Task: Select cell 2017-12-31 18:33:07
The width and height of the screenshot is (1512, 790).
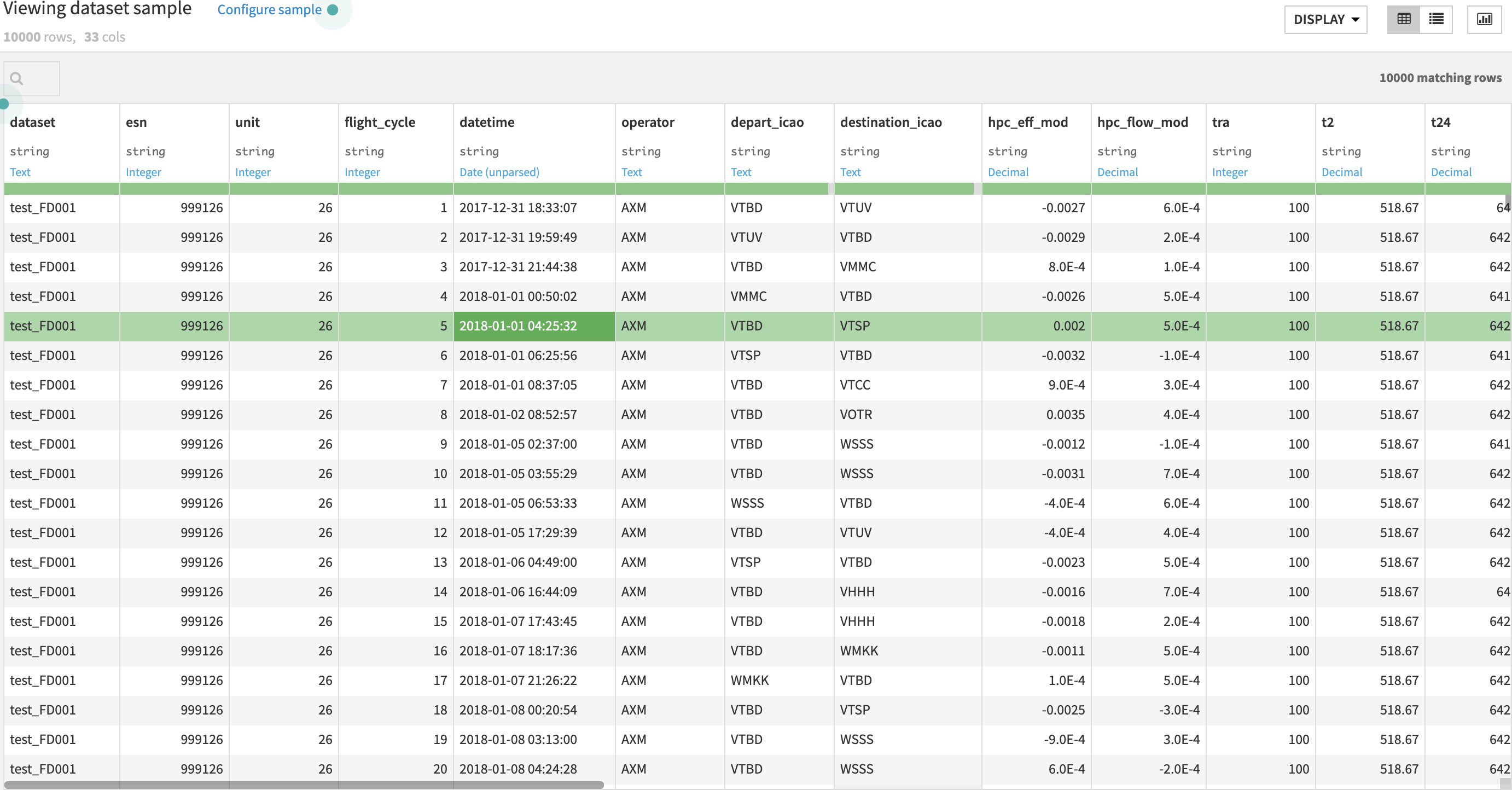Action: tap(534, 208)
